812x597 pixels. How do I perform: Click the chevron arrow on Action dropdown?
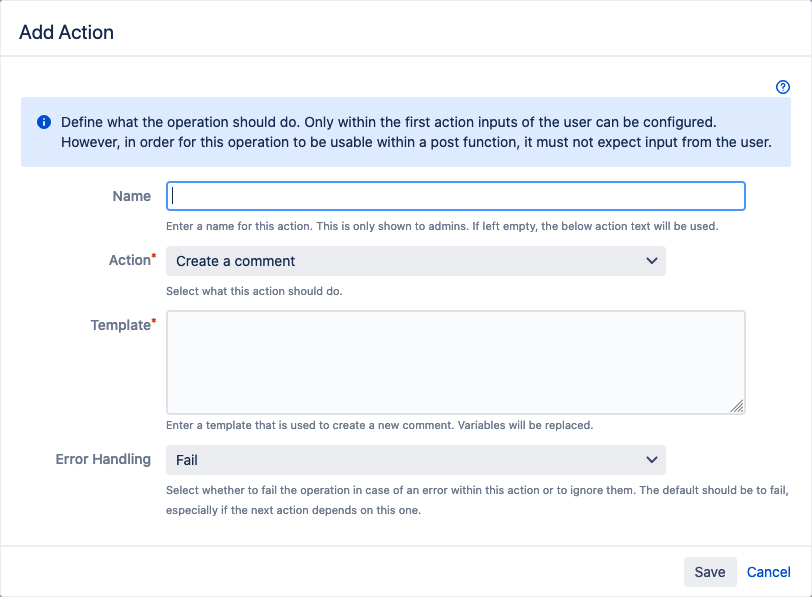pos(652,261)
